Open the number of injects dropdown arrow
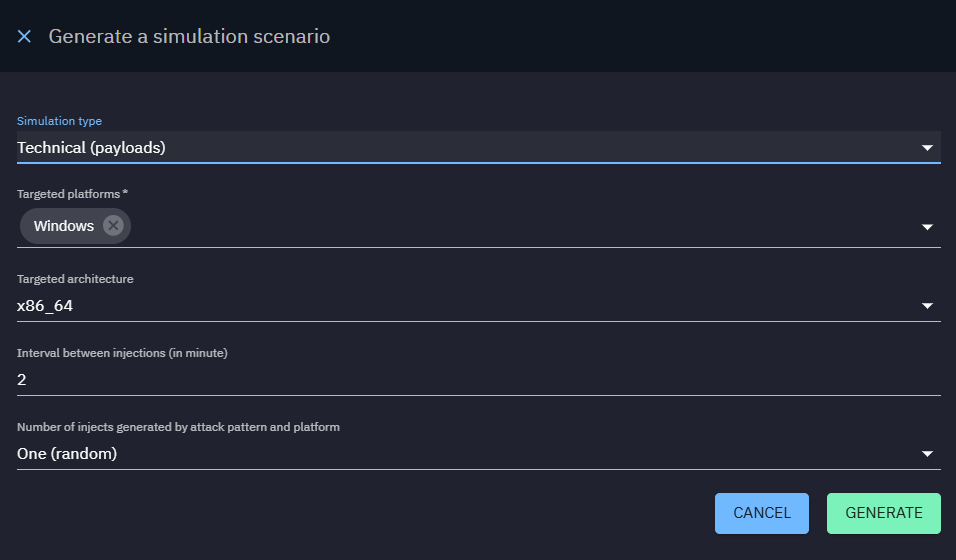The image size is (956, 560). coord(927,454)
